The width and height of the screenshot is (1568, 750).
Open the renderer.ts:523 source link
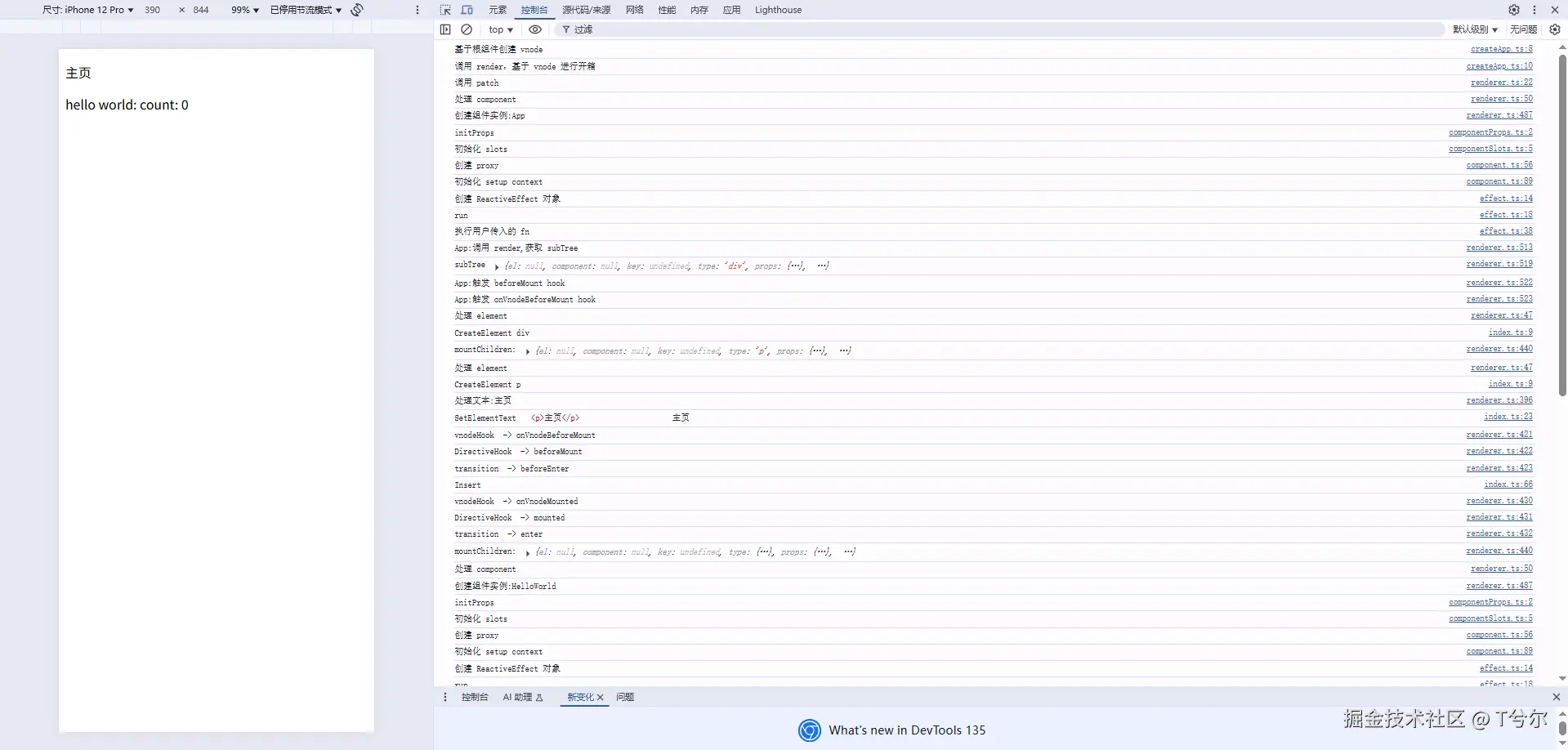coord(1499,299)
